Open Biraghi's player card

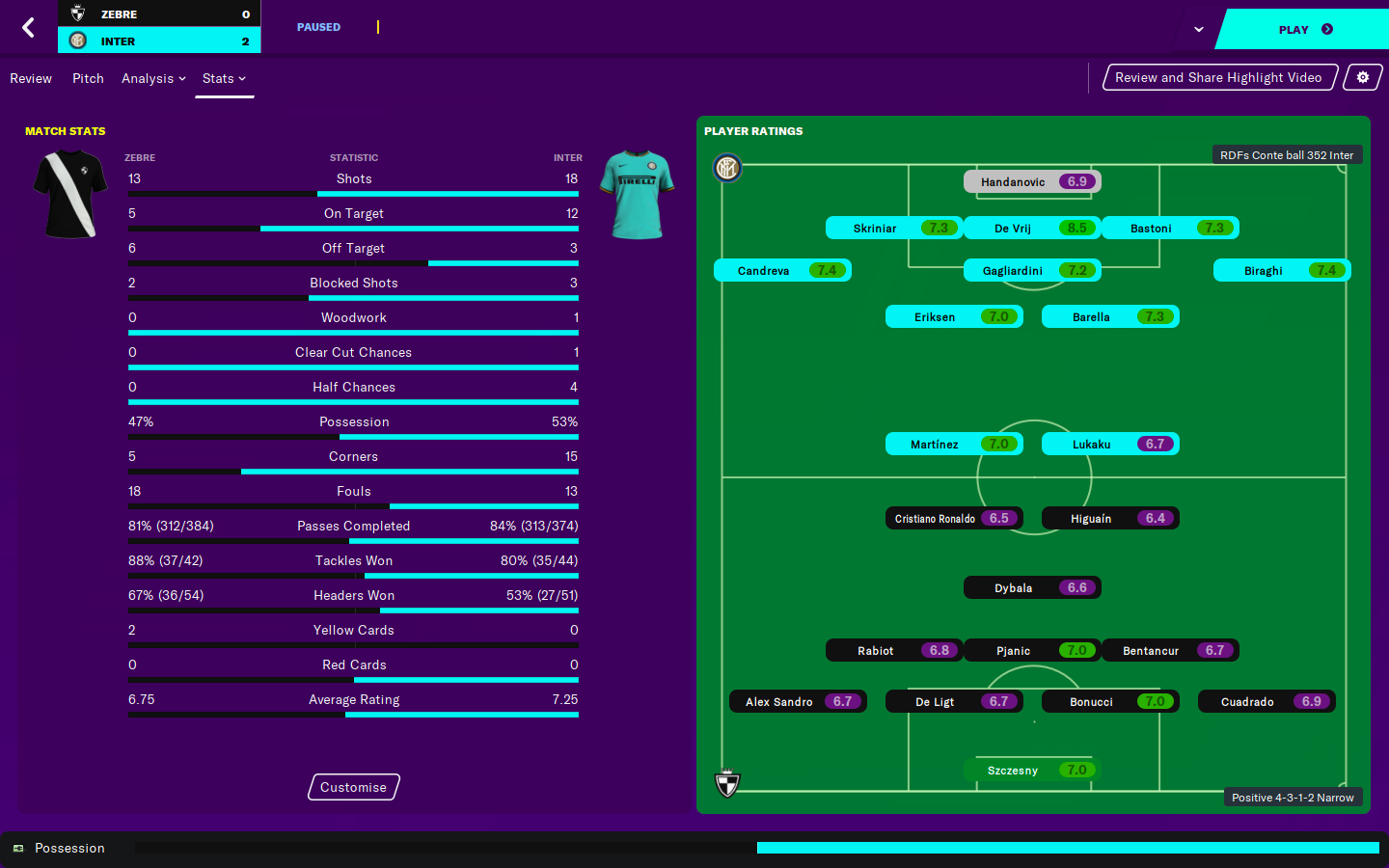coord(1282,270)
